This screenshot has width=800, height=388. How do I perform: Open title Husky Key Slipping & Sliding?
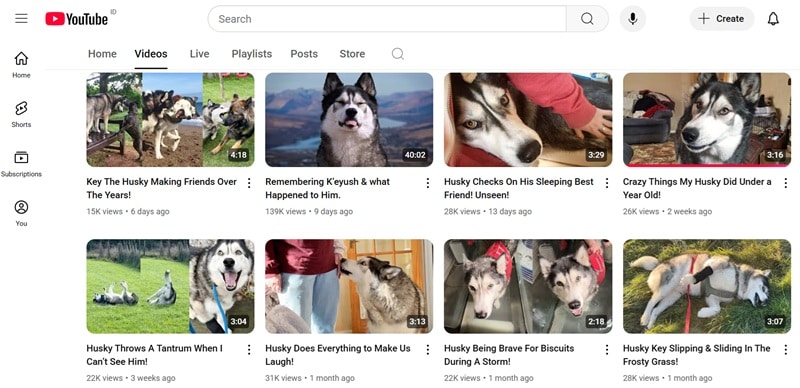pos(696,355)
